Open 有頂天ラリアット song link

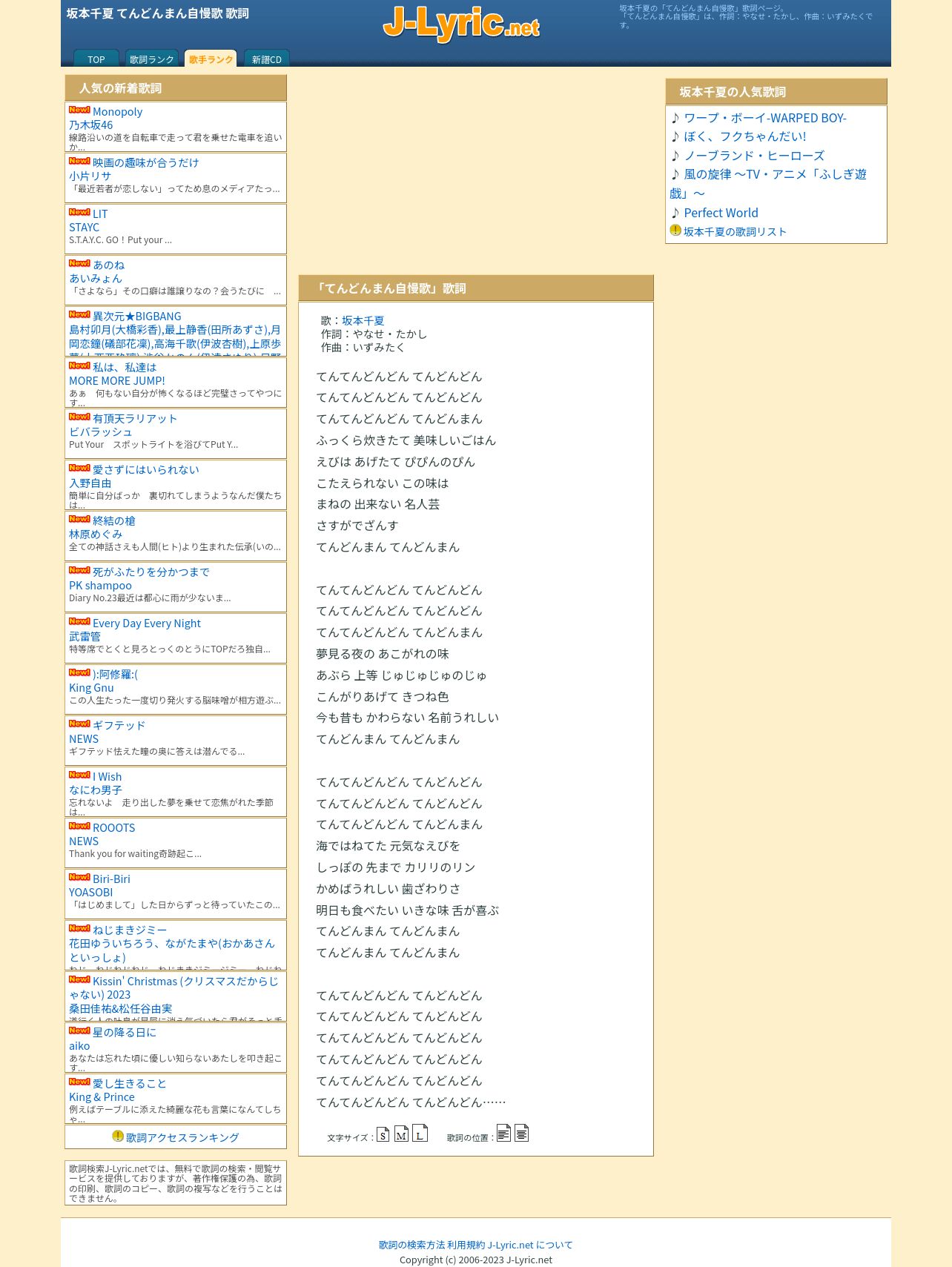pyautogui.click(x=135, y=418)
